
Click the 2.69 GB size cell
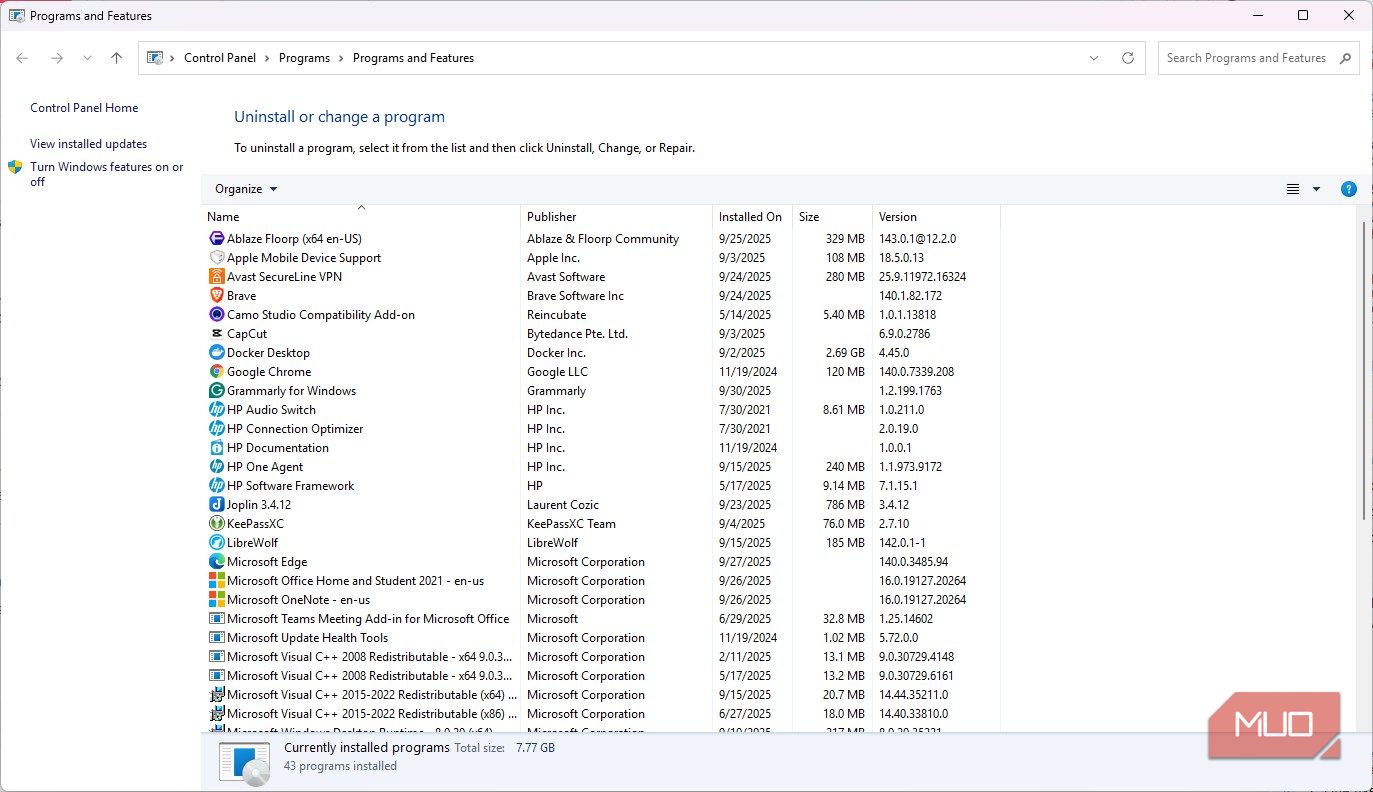point(845,353)
